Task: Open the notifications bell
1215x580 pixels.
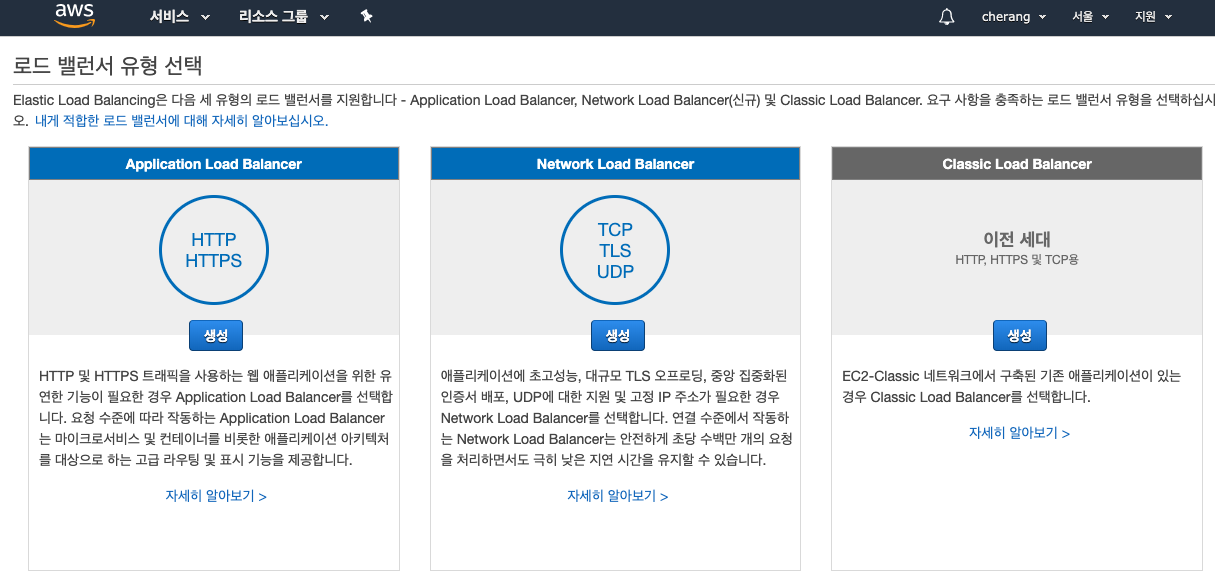Action: click(947, 17)
